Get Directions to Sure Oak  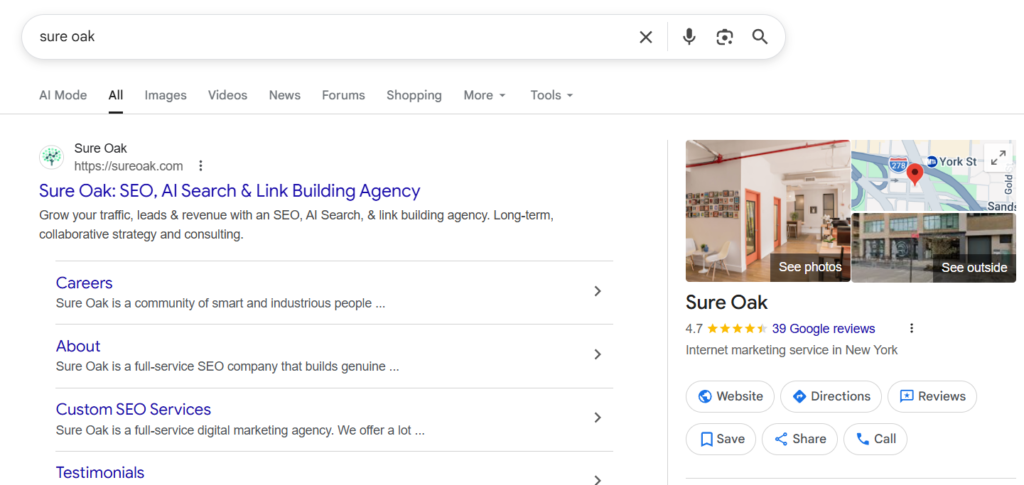coord(830,396)
